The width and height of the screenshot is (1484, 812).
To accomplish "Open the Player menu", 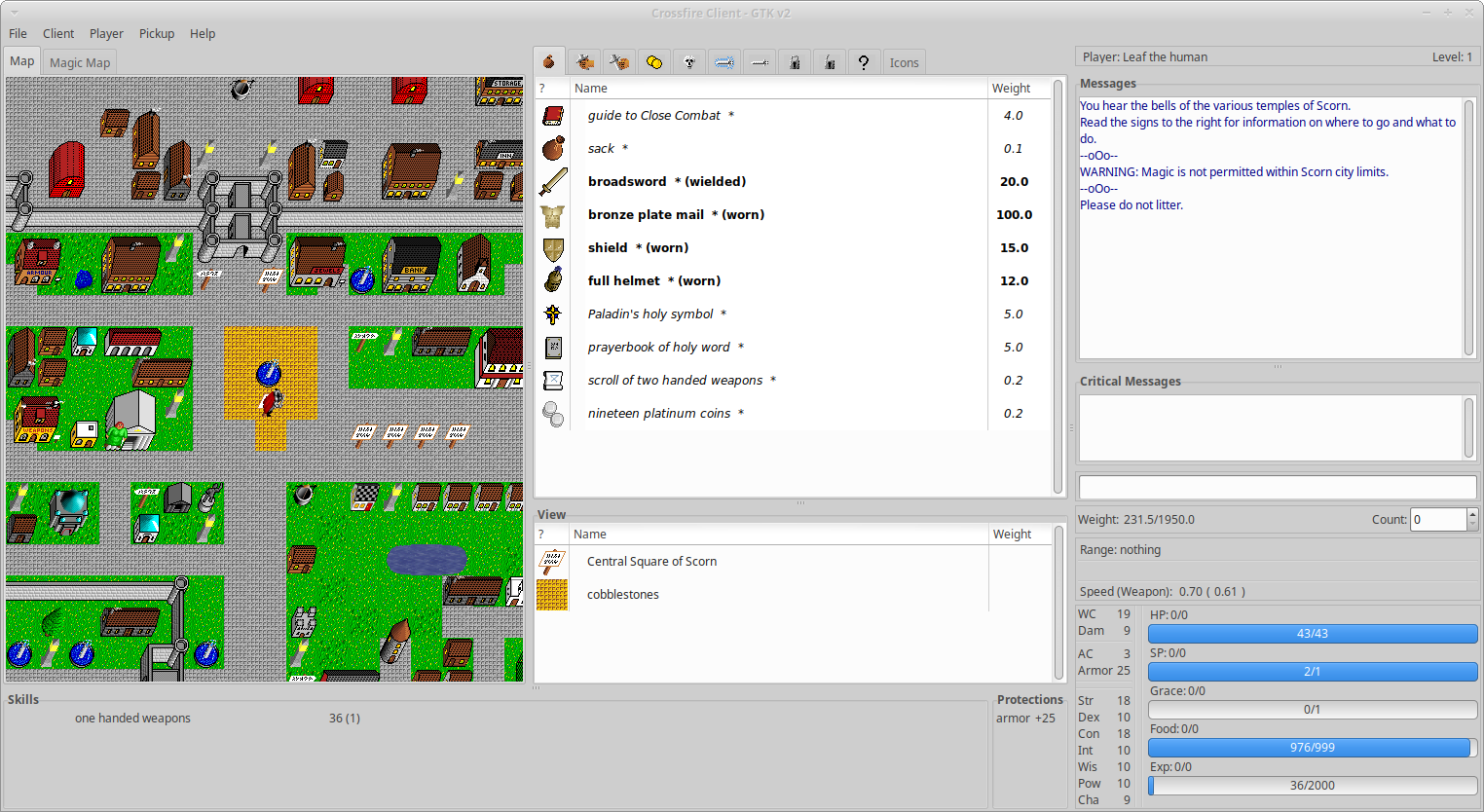I will (106, 33).
